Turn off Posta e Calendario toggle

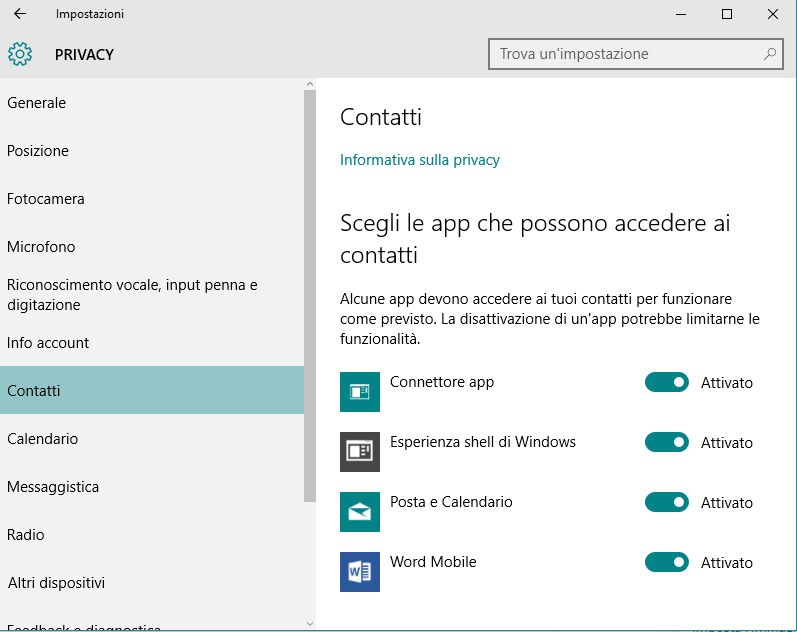[667, 502]
